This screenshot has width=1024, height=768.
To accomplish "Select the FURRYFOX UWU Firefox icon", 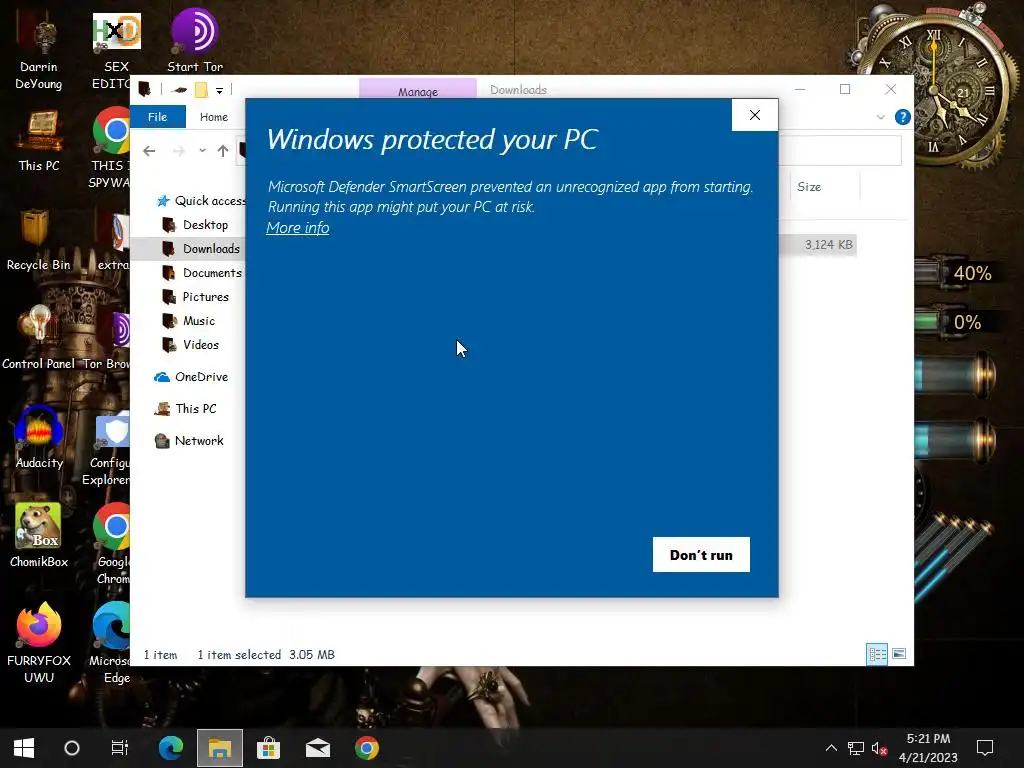I will point(39,643).
